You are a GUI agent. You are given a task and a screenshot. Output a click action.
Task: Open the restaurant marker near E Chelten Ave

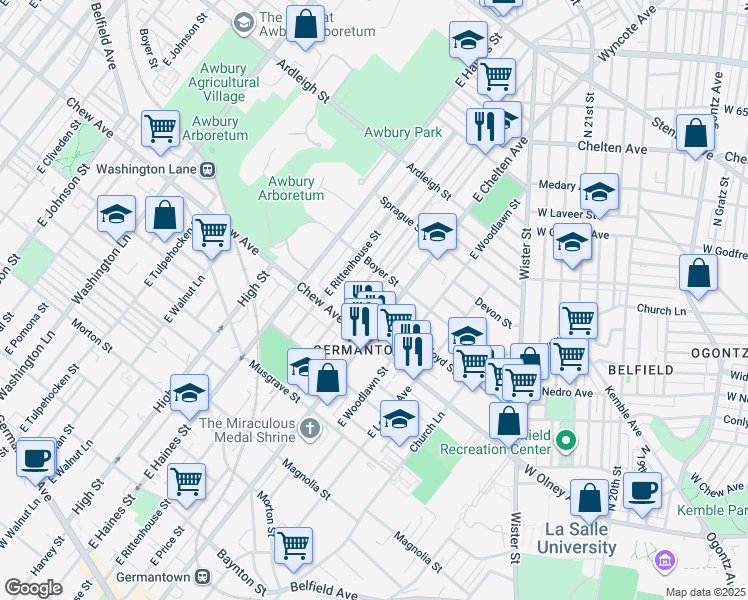click(x=485, y=127)
